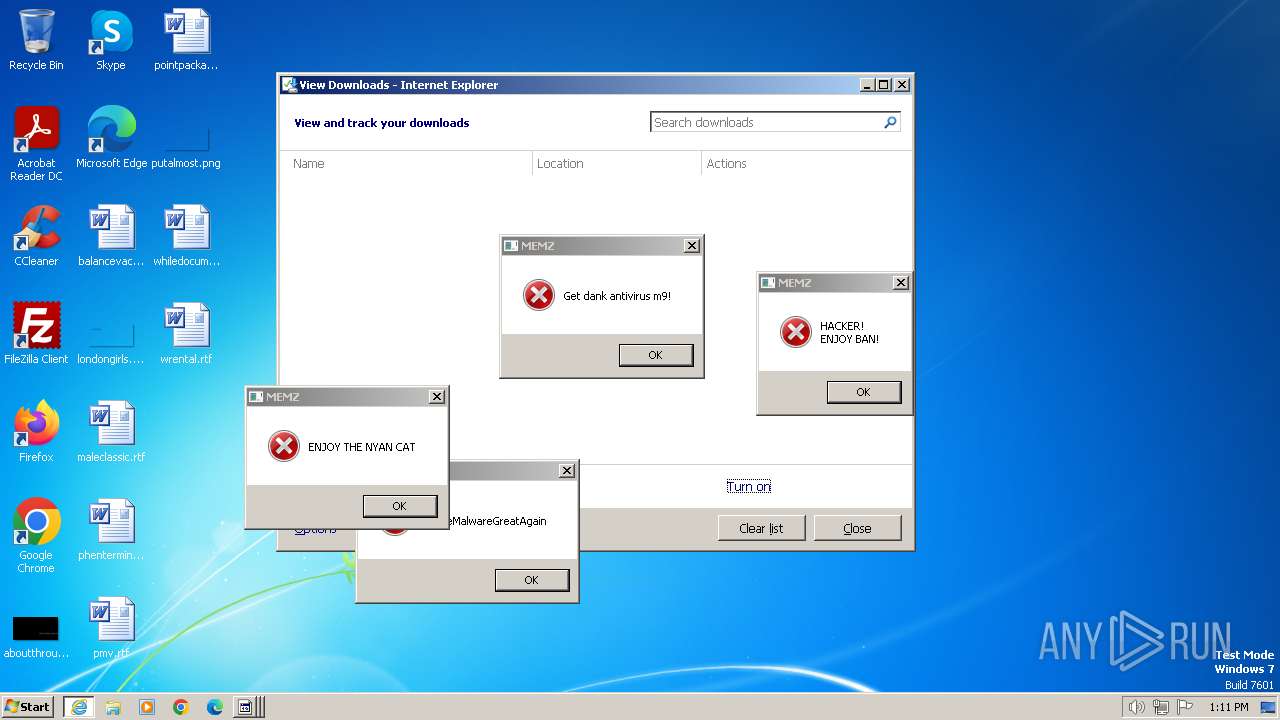Click OK on 'HACKER! ENJOY BAN!' dialog
The width and height of the screenshot is (1280, 720).
coord(864,392)
